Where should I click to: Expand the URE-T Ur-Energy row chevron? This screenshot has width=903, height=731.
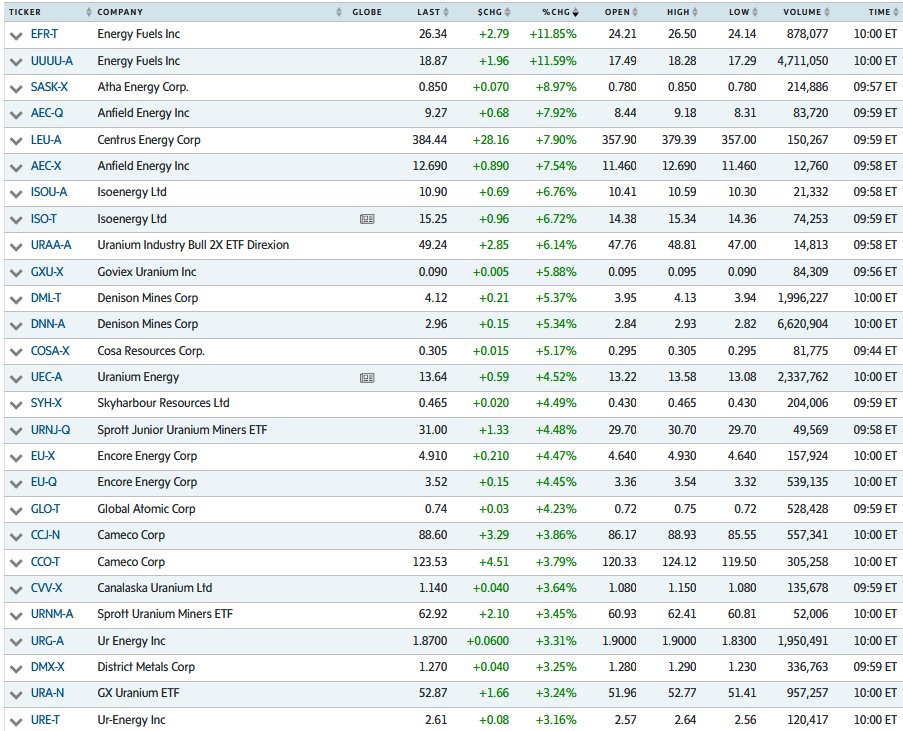coord(15,721)
